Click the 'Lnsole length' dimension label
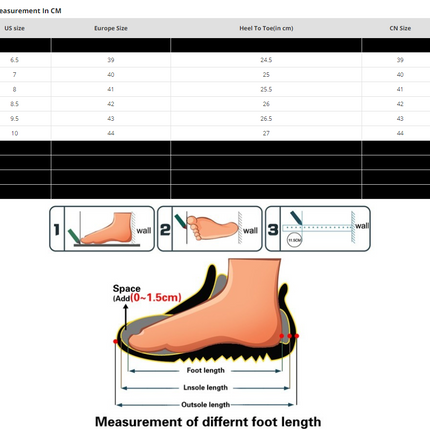The width and height of the screenshot is (430, 430). point(205,388)
